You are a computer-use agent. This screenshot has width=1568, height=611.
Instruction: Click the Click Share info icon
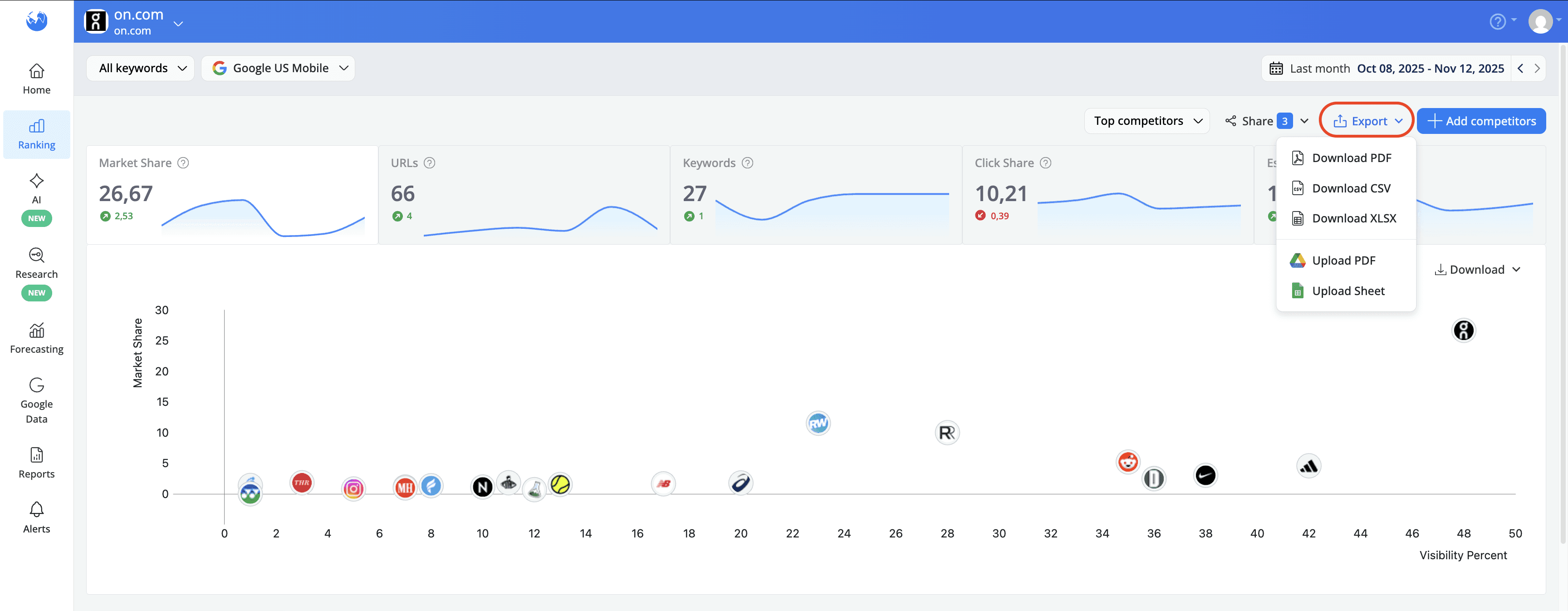click(x=1045, y=163)
